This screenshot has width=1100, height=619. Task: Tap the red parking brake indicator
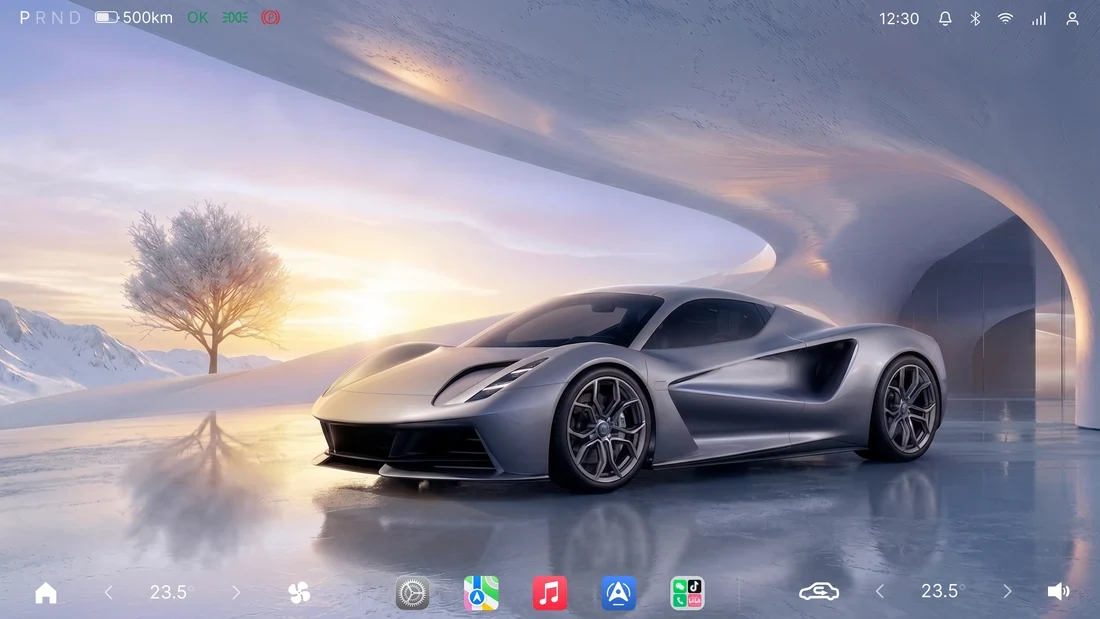click(x=271, y=18)
